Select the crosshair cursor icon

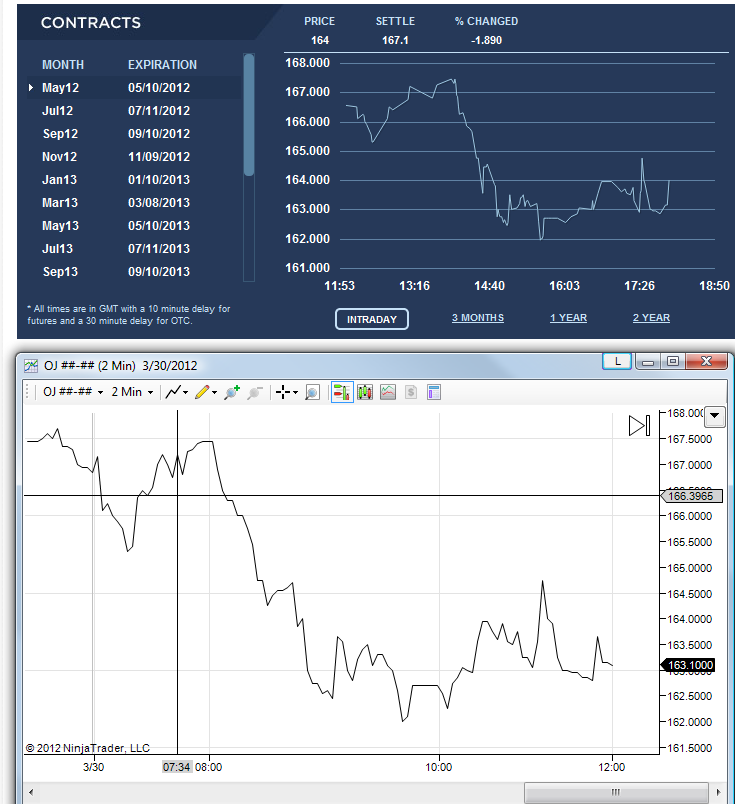click(283, 392)
